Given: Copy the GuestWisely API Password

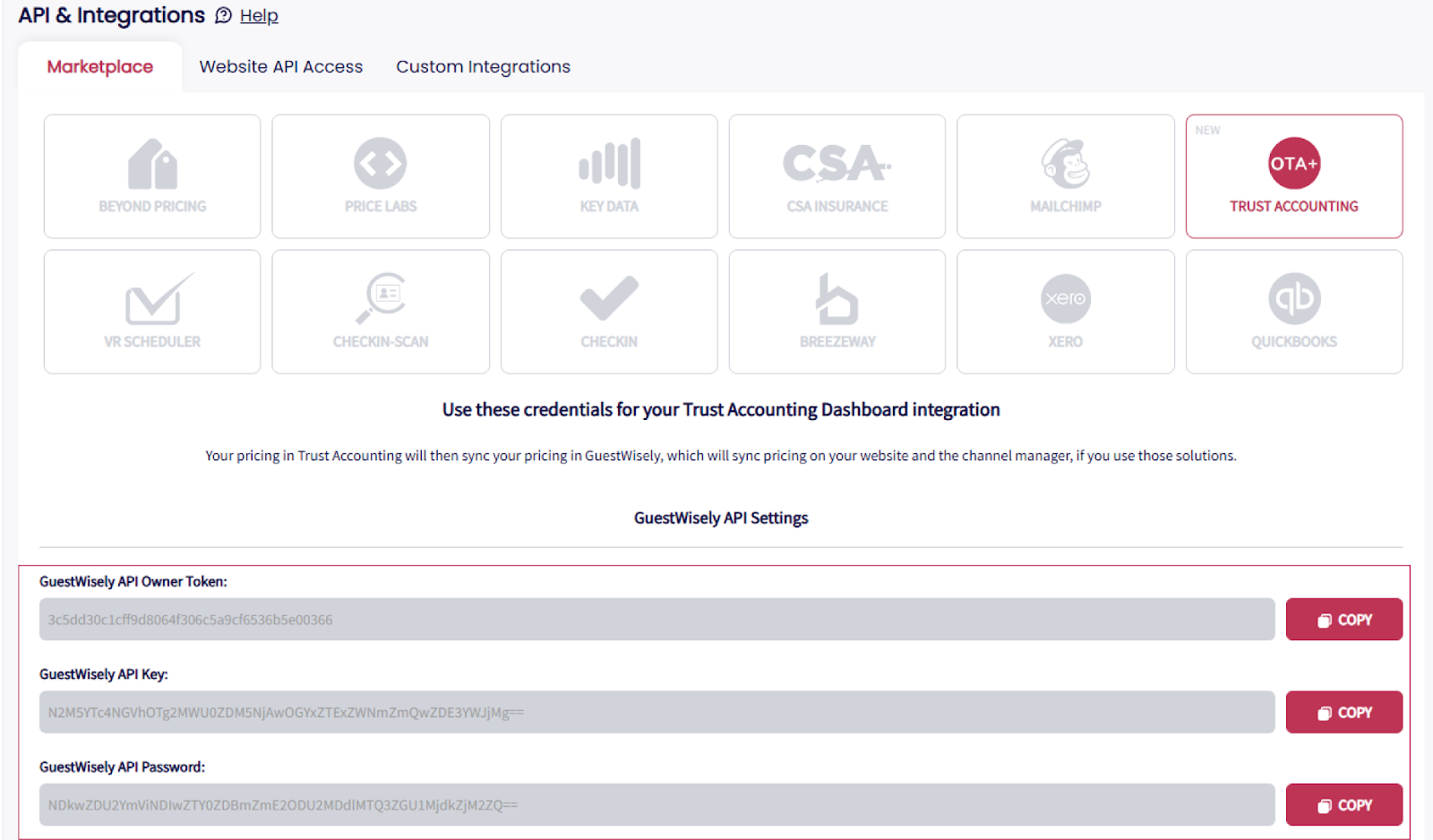Looking at the screenshot, I should 1344,805.
